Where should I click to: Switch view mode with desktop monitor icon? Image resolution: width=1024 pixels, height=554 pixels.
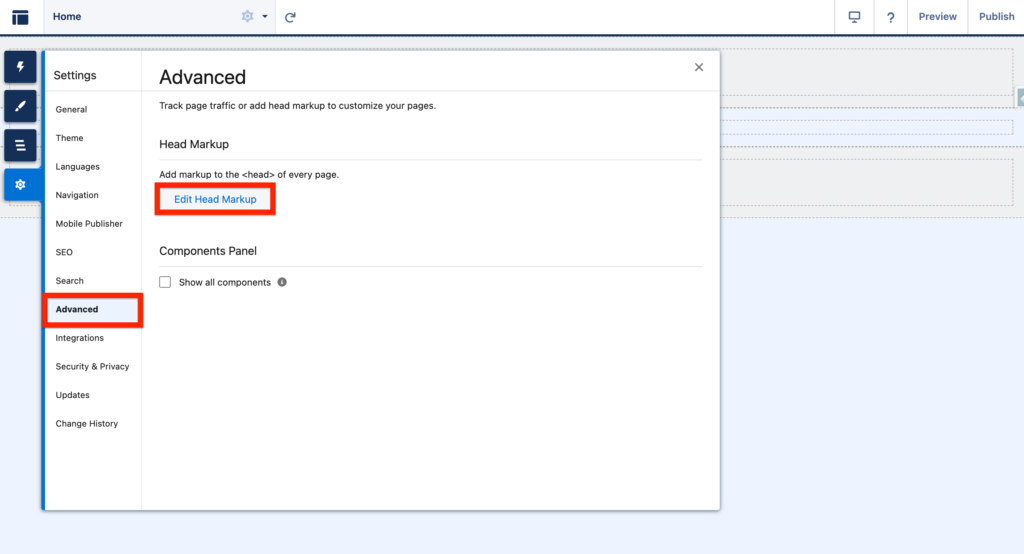(854, 17)
